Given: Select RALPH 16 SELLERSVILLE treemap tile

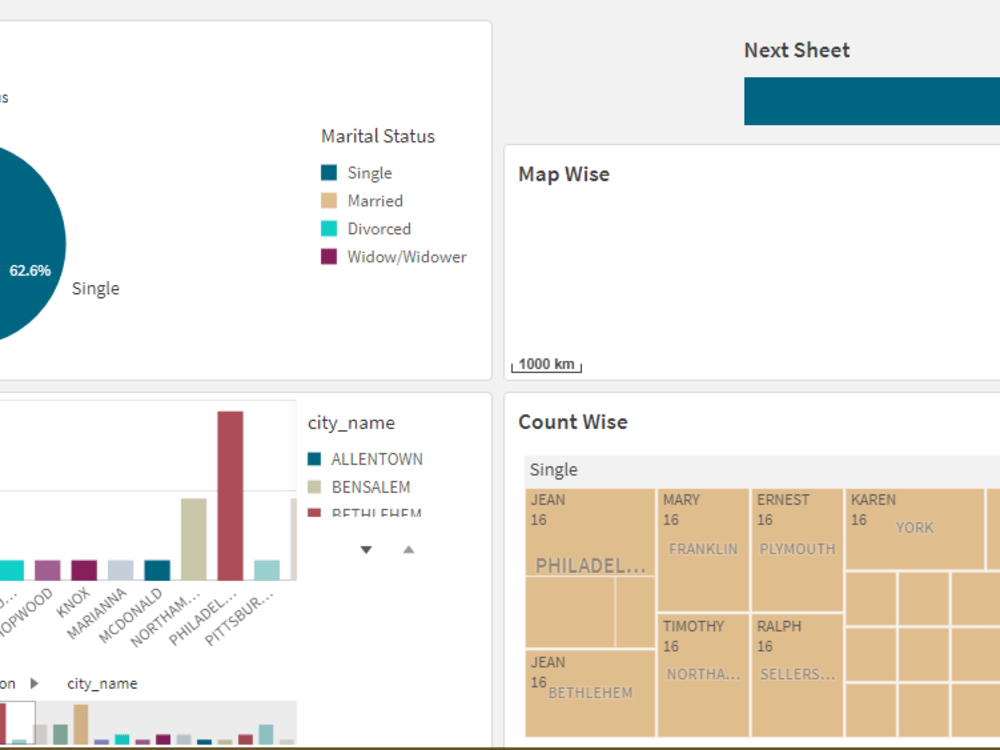Looking at the screenshot, I should [797, 675].
